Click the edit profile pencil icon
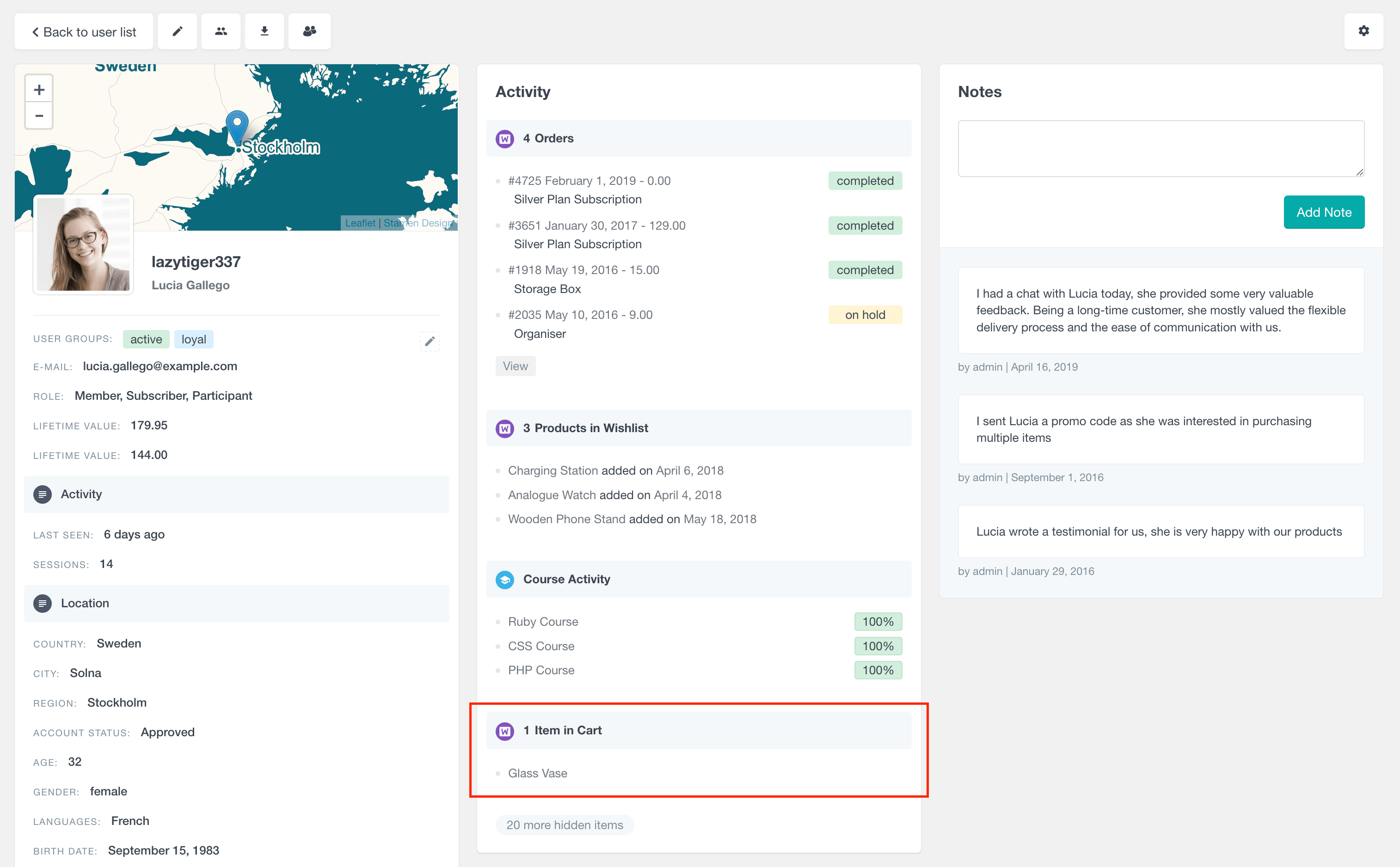 (x=176, y=31)
